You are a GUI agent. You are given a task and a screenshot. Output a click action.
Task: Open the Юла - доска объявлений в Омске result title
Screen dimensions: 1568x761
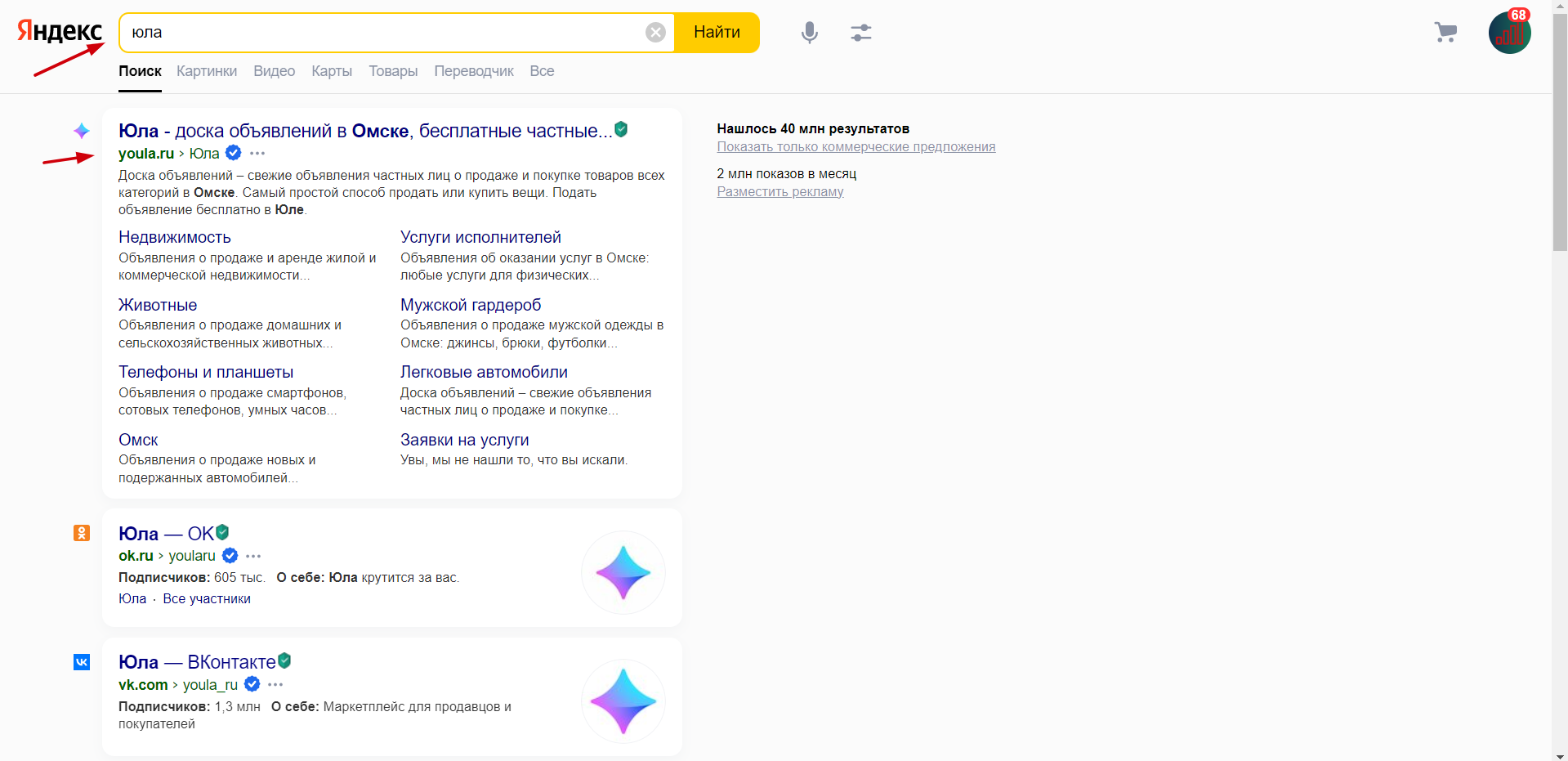click(x=365, y=131)
